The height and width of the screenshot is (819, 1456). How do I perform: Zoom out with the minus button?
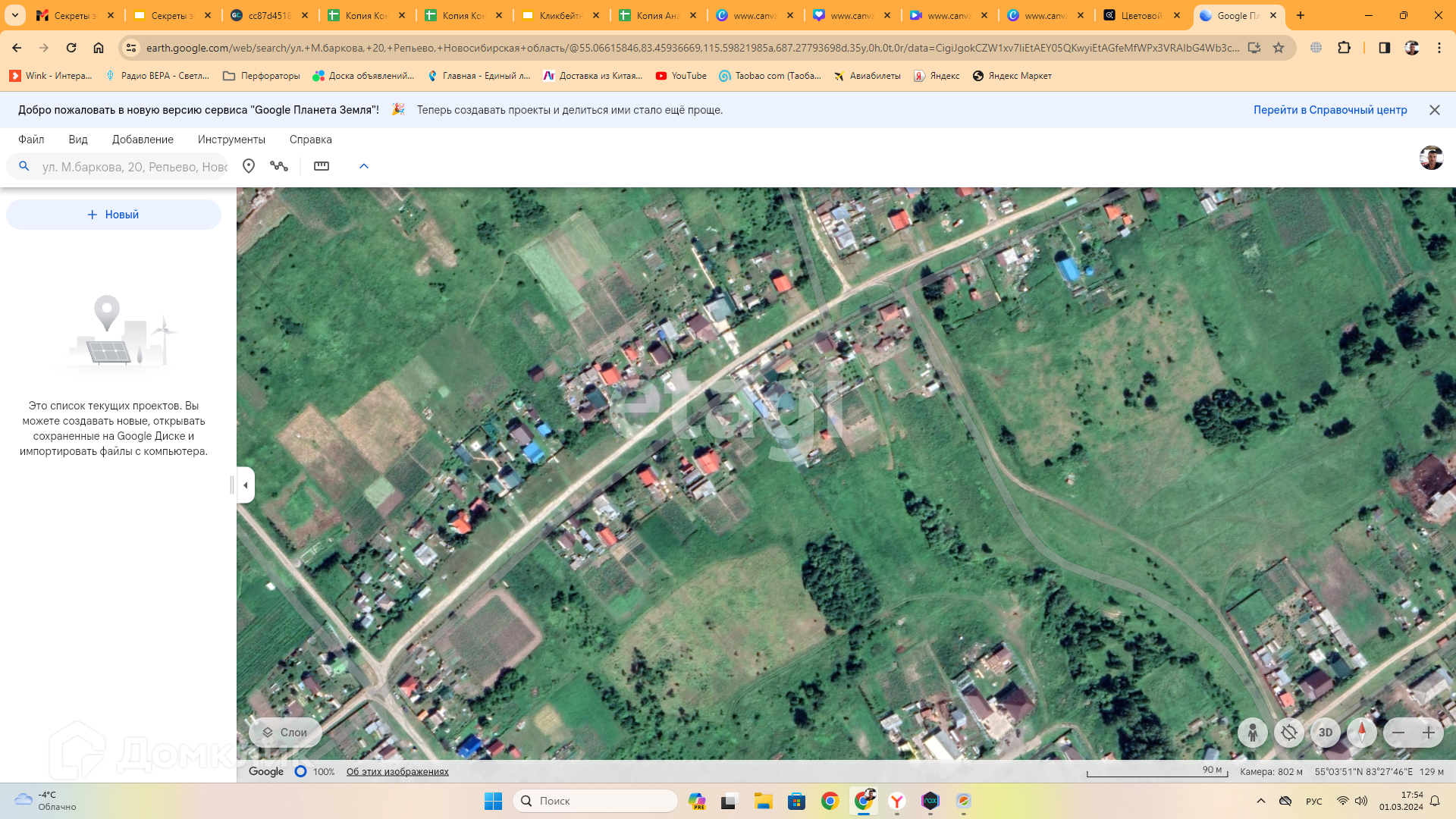[x=1398, y=733]
